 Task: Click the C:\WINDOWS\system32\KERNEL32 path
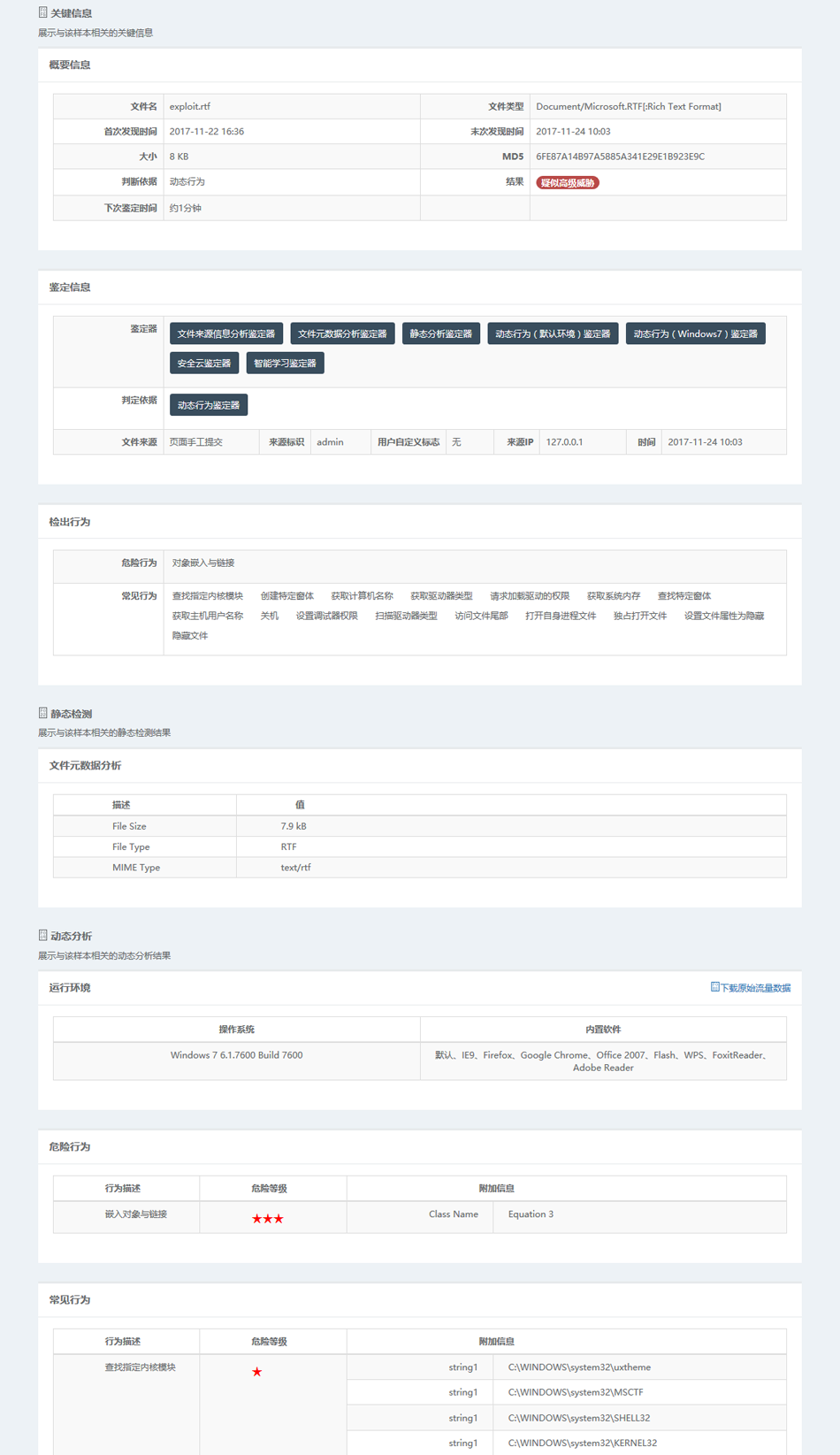click(583, 1443)
